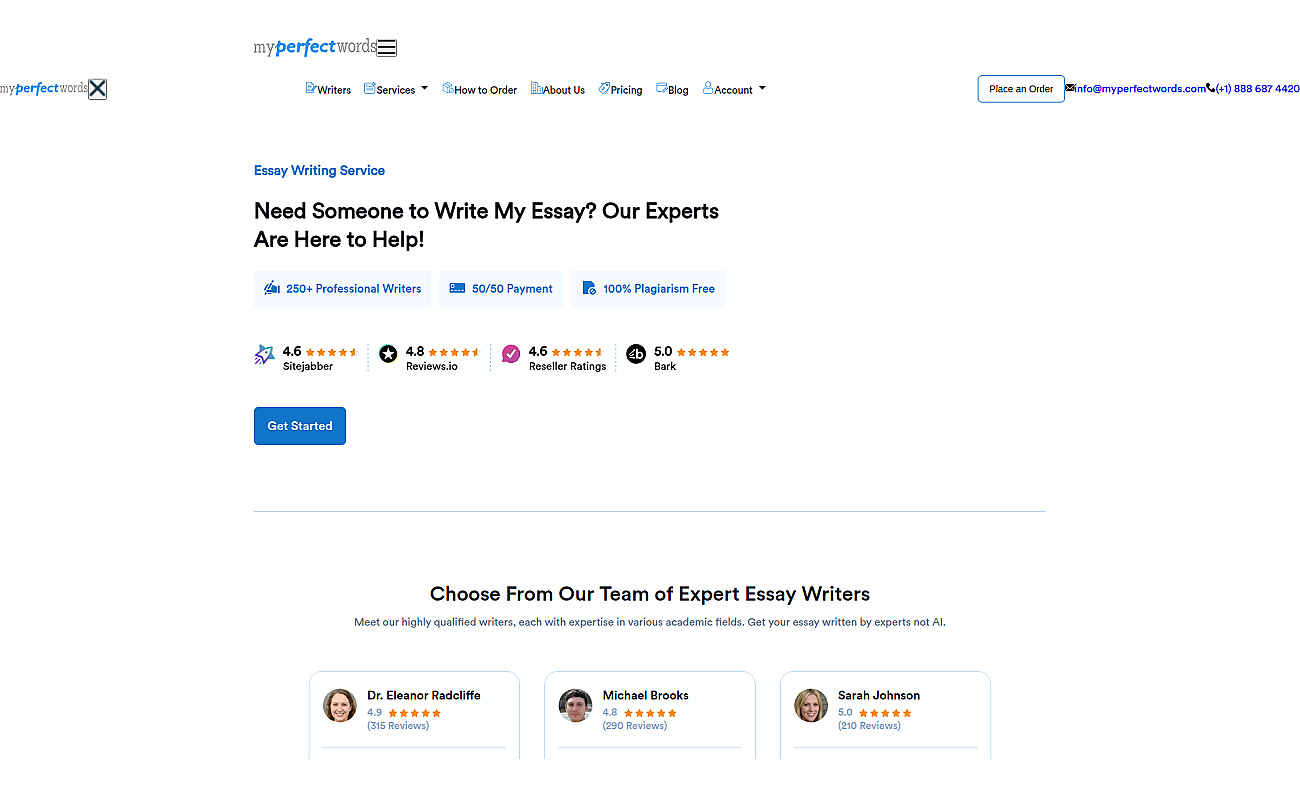Screen dimensions: 1300x788
Task: Open Sarah Johnson's writer card
Action: pyautogui.click(x=885, y=715)
